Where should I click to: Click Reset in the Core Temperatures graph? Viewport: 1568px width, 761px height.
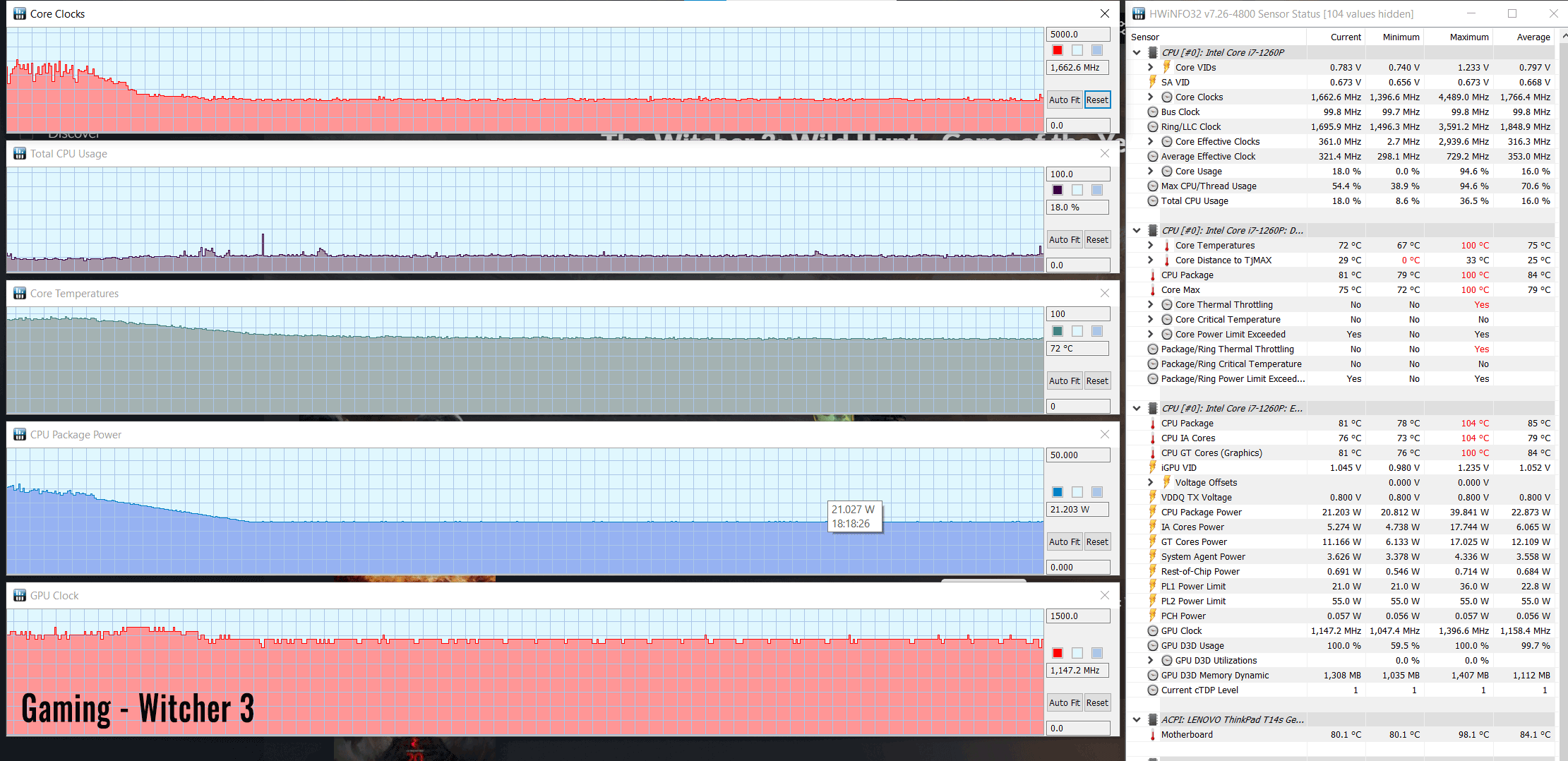[x=1097, y=380]
